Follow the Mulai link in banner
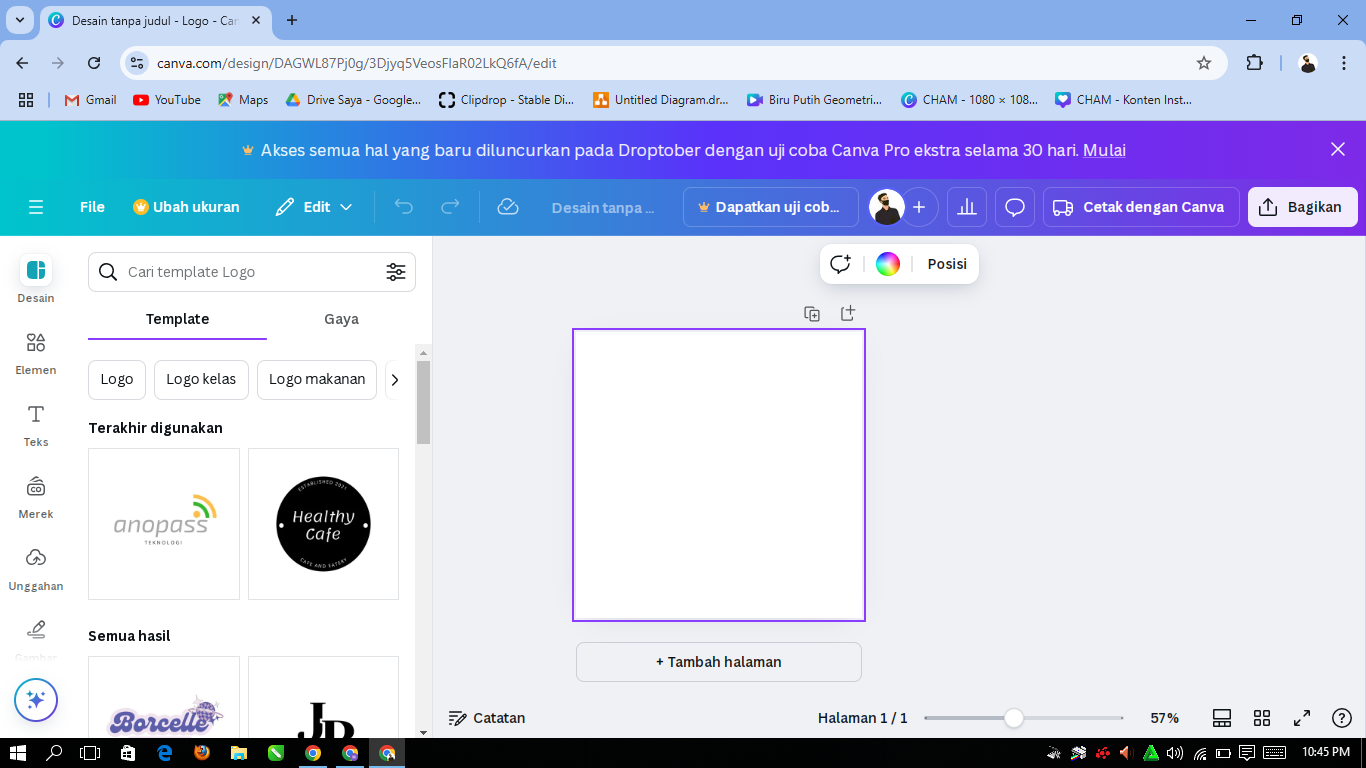 point(1105,150)
